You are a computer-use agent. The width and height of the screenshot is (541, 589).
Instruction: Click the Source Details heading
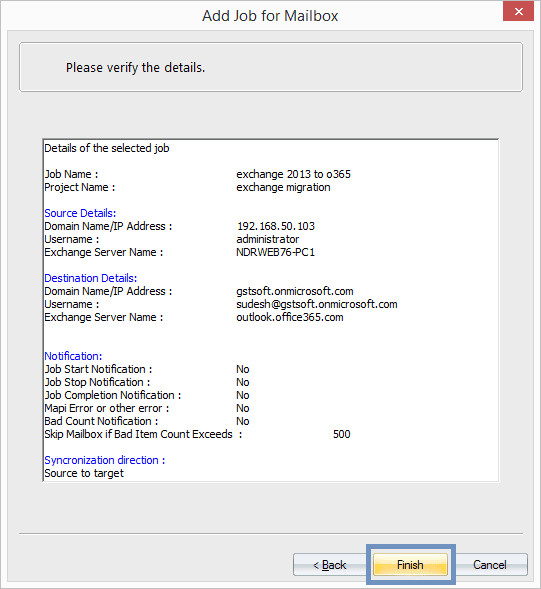point(80,213)
